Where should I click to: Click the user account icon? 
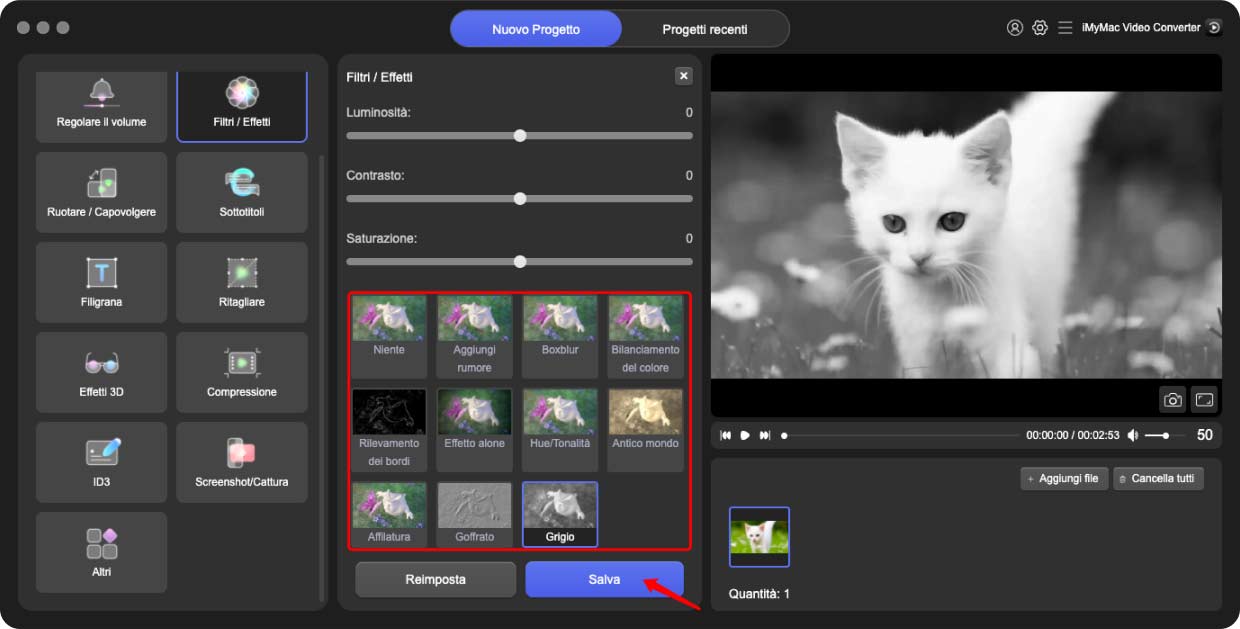1015,28
